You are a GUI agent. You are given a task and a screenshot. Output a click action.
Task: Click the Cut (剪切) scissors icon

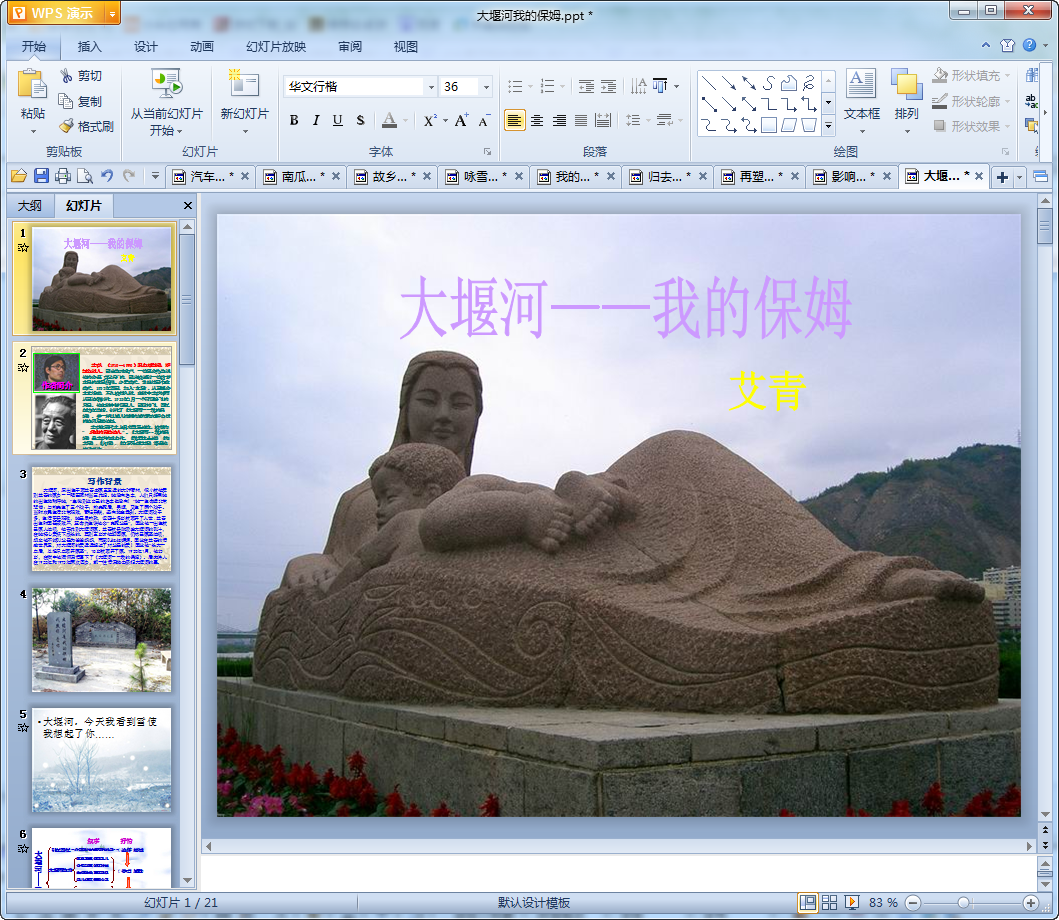[66, 76]
